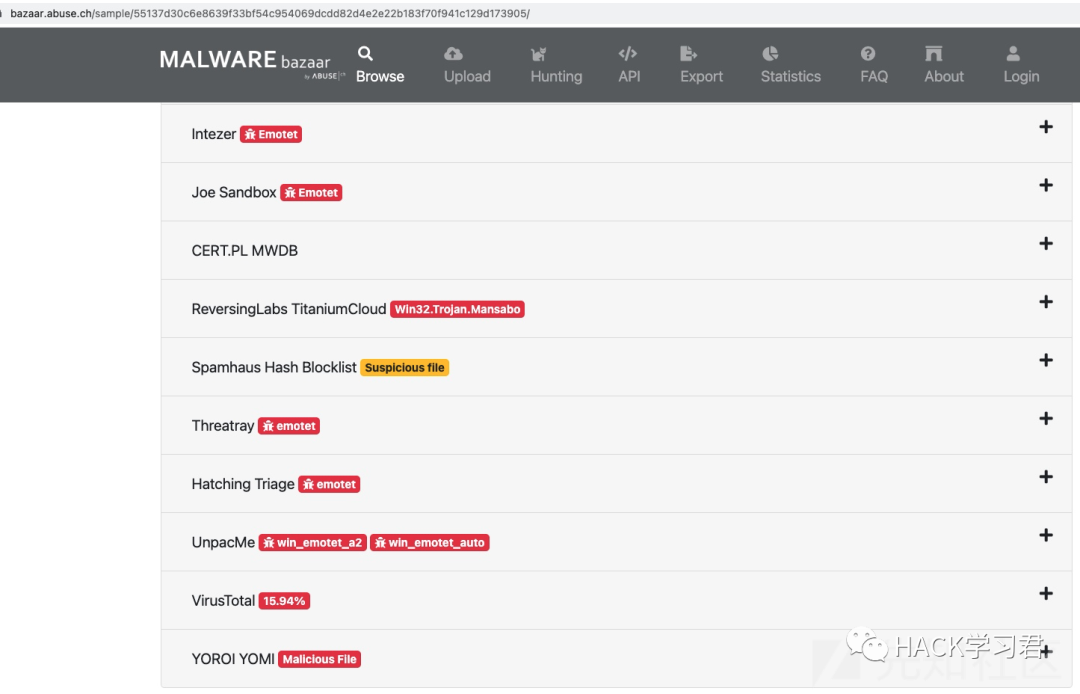Go to the About page label
The width and height of the screenshot is (1080, 694).
pos(944,76)
